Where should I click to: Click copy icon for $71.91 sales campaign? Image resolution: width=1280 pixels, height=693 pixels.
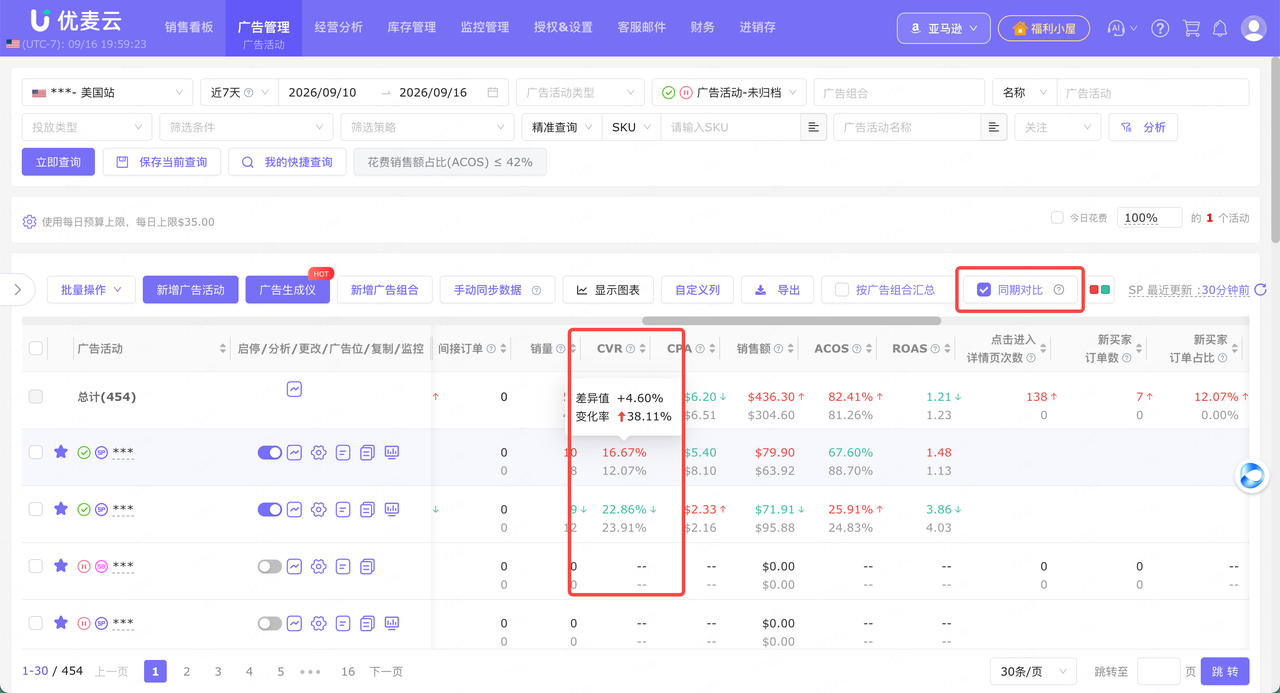tap(367, 509)
